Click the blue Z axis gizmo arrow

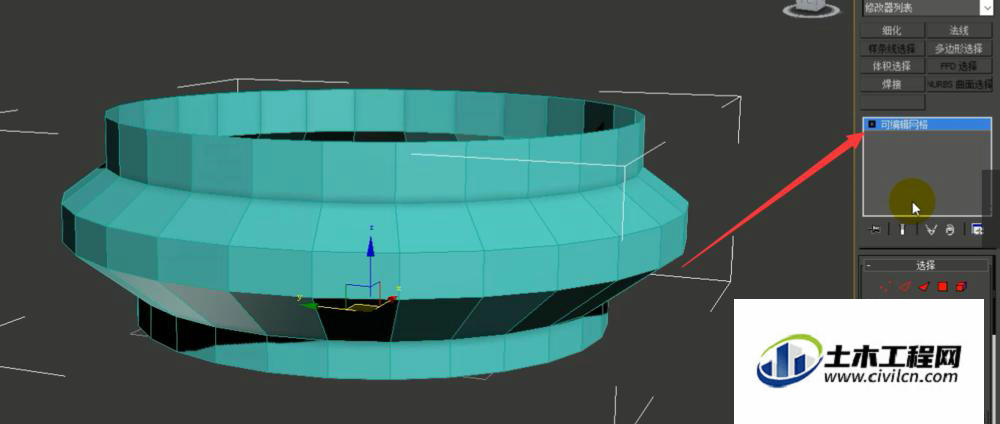[371, 245]
